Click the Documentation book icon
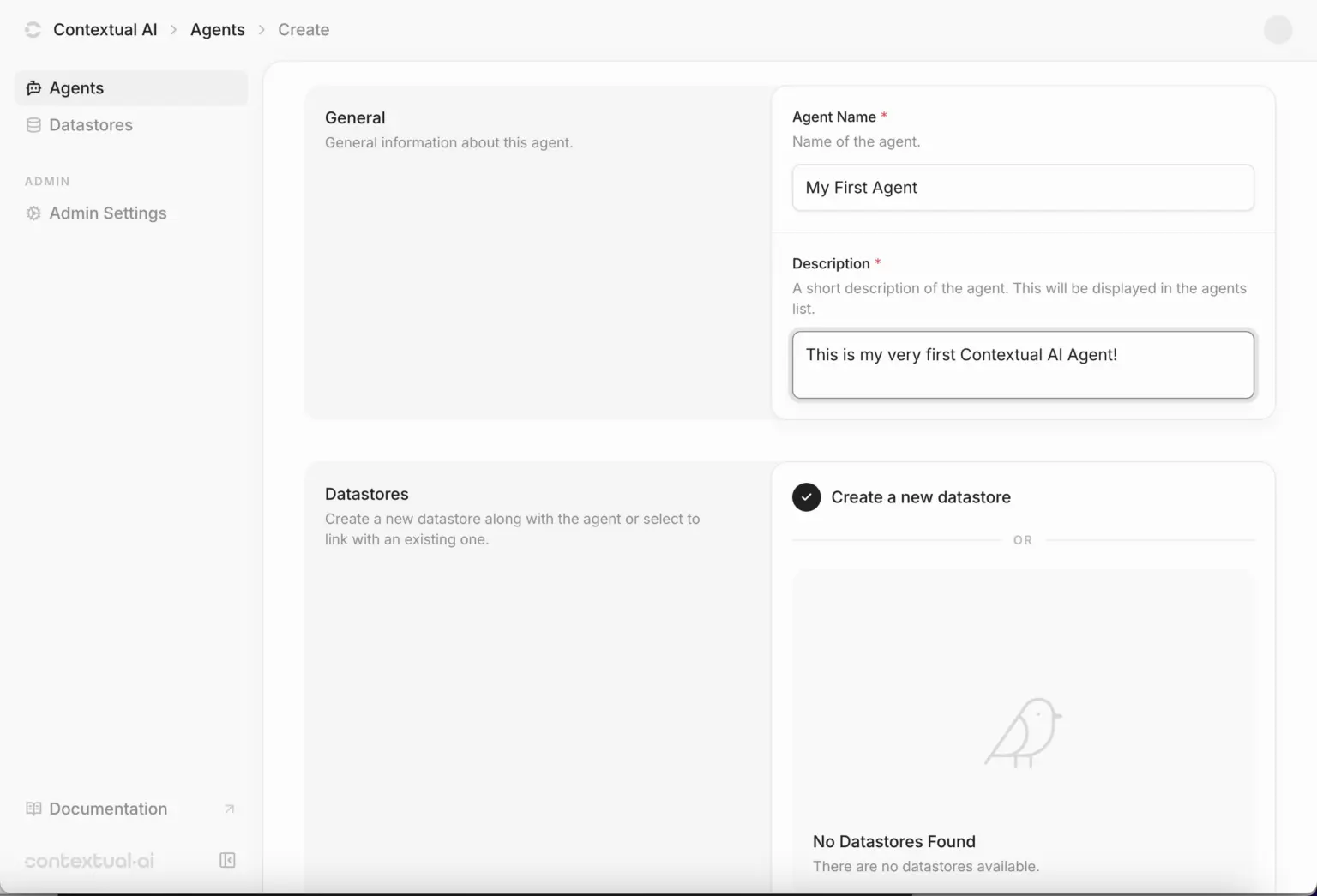The image size is (1317, 896). coord(33,809)
